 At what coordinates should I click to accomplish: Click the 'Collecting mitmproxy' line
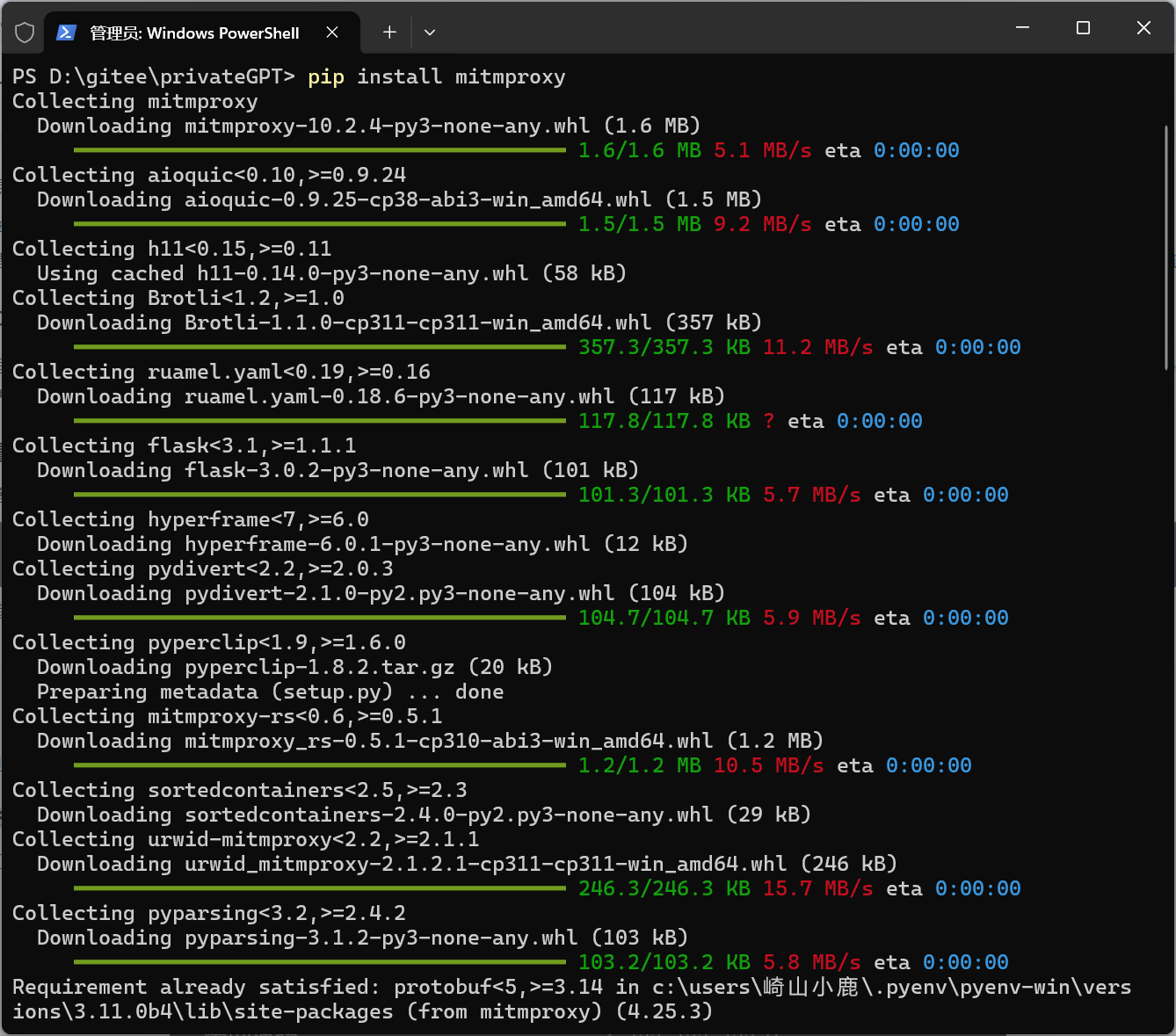(135, 102)
